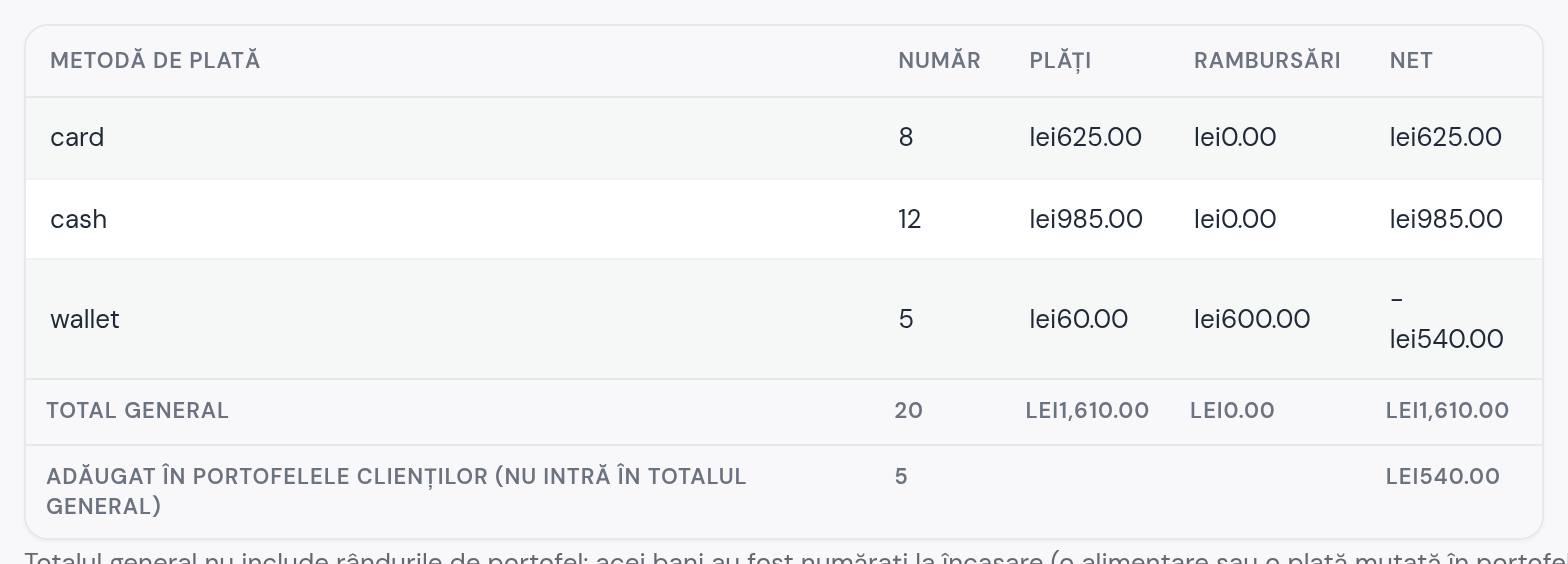Image resolution: width=1568 pixels, height=564 pixels.
Task: Click the ADĂUGAT ÎN PORTOFELELE CLIENȚILOR label
Action: point(396,492)
